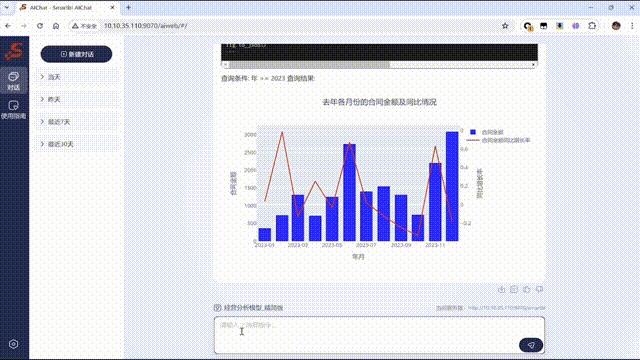Go forward in browser history
Screen dimensions: 640x360
(24, 26)
